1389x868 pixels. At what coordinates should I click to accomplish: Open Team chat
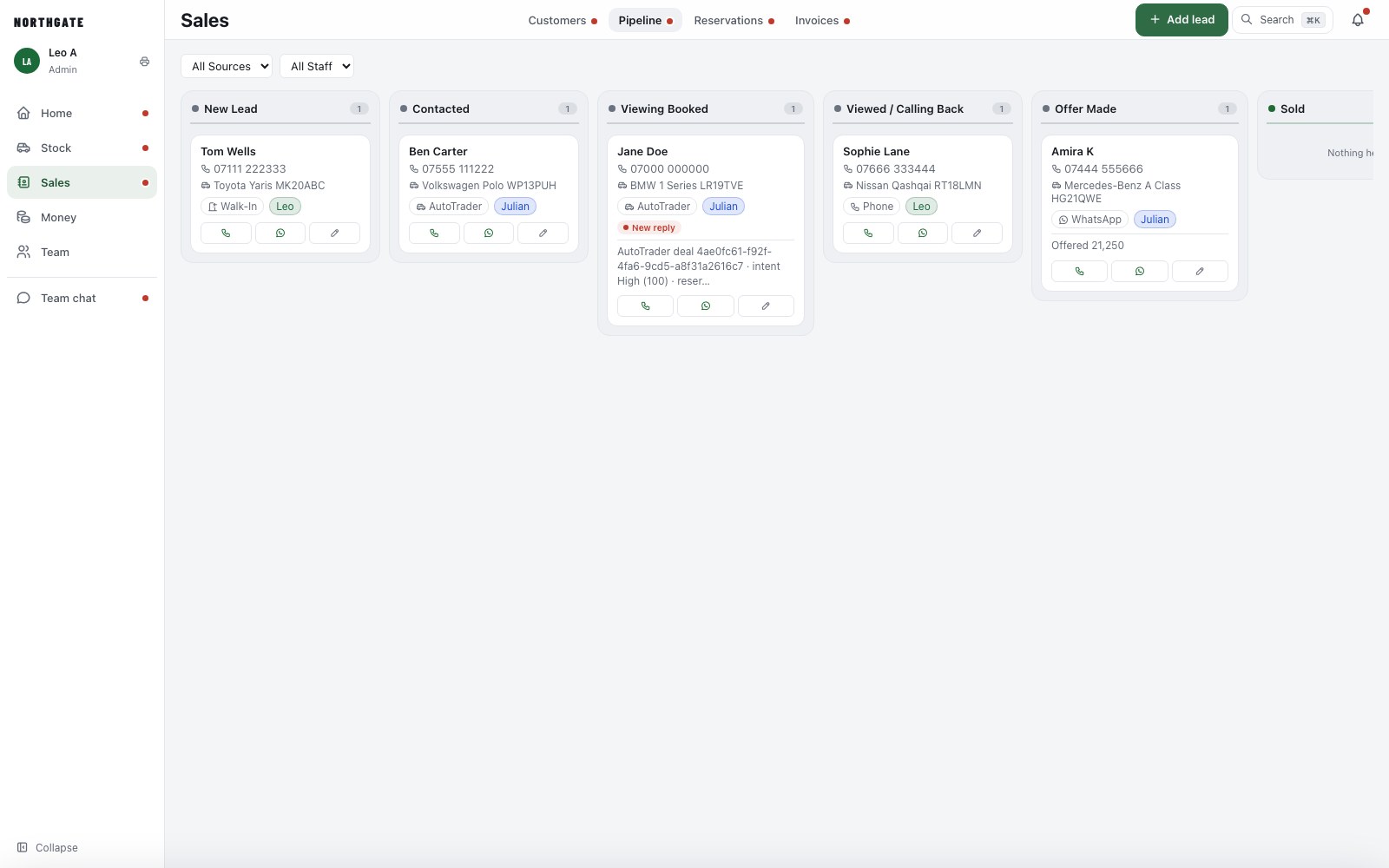(82, 298)
